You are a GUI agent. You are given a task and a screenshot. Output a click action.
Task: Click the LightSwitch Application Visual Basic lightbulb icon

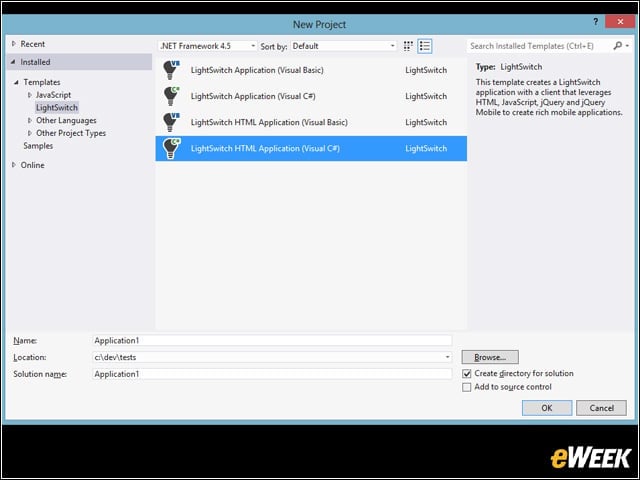[171, 70]
